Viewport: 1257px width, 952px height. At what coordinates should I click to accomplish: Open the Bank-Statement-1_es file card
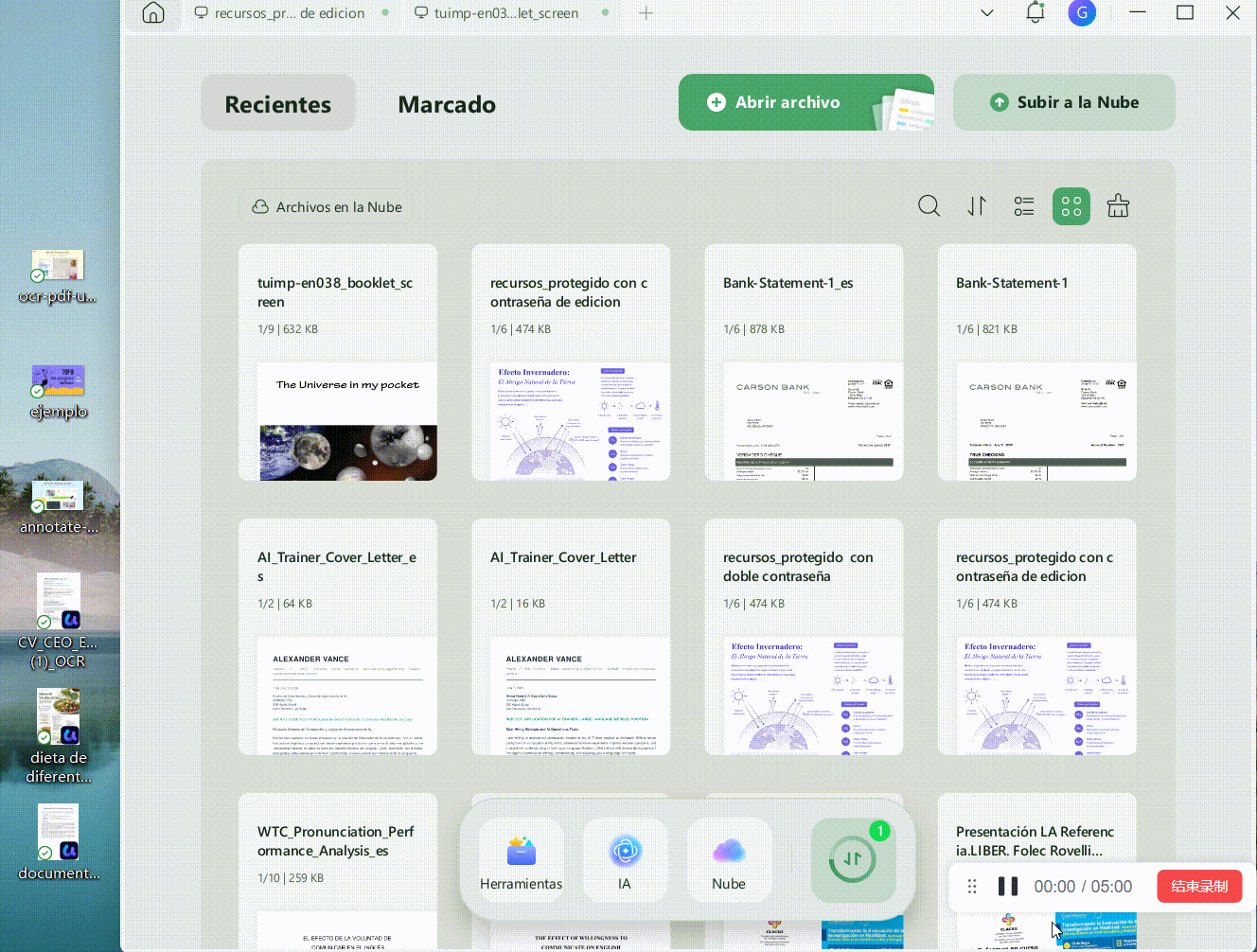click(x=804, y=362)
